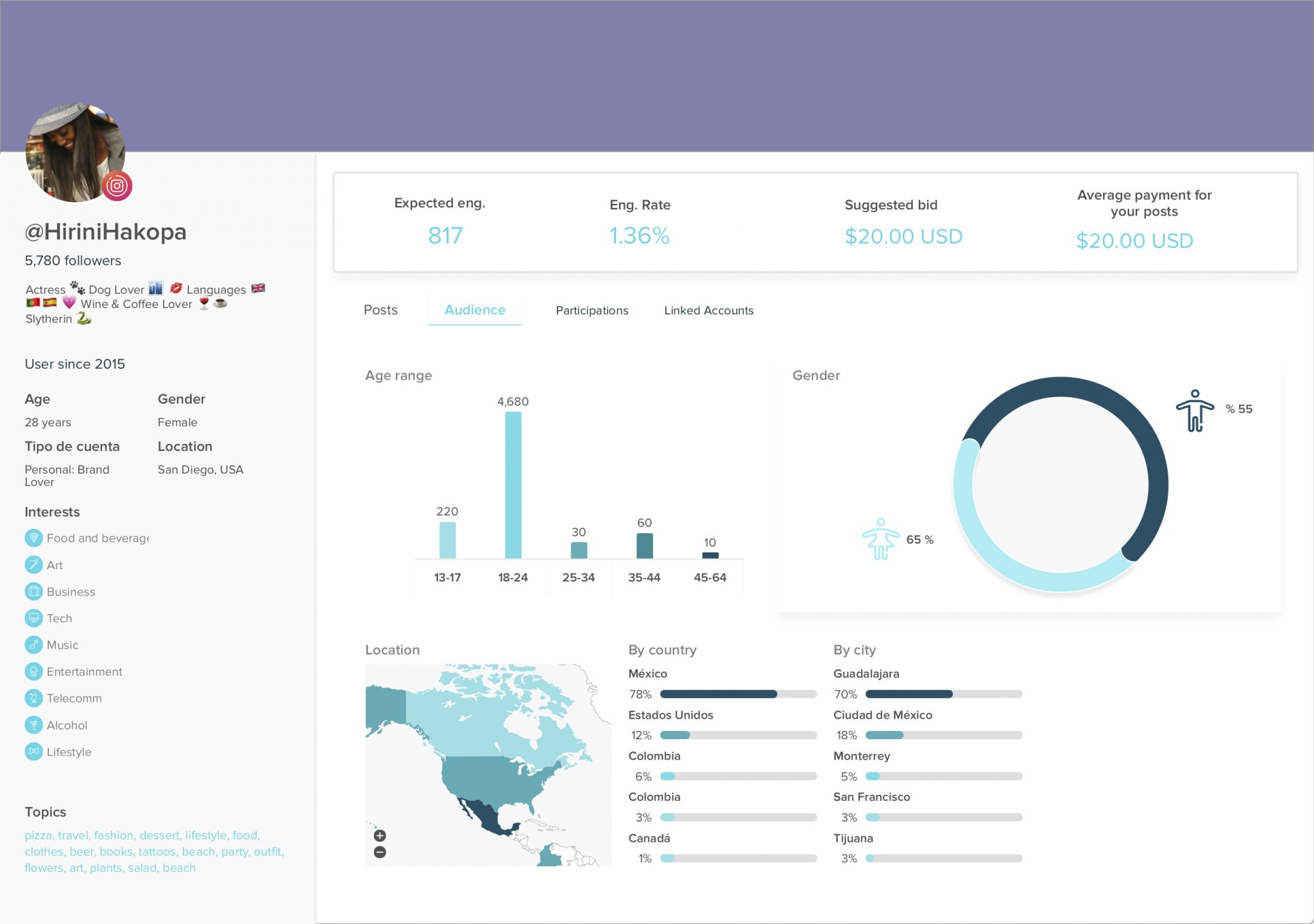
Task: Select the Business interest icon
Action: (33, 591)
